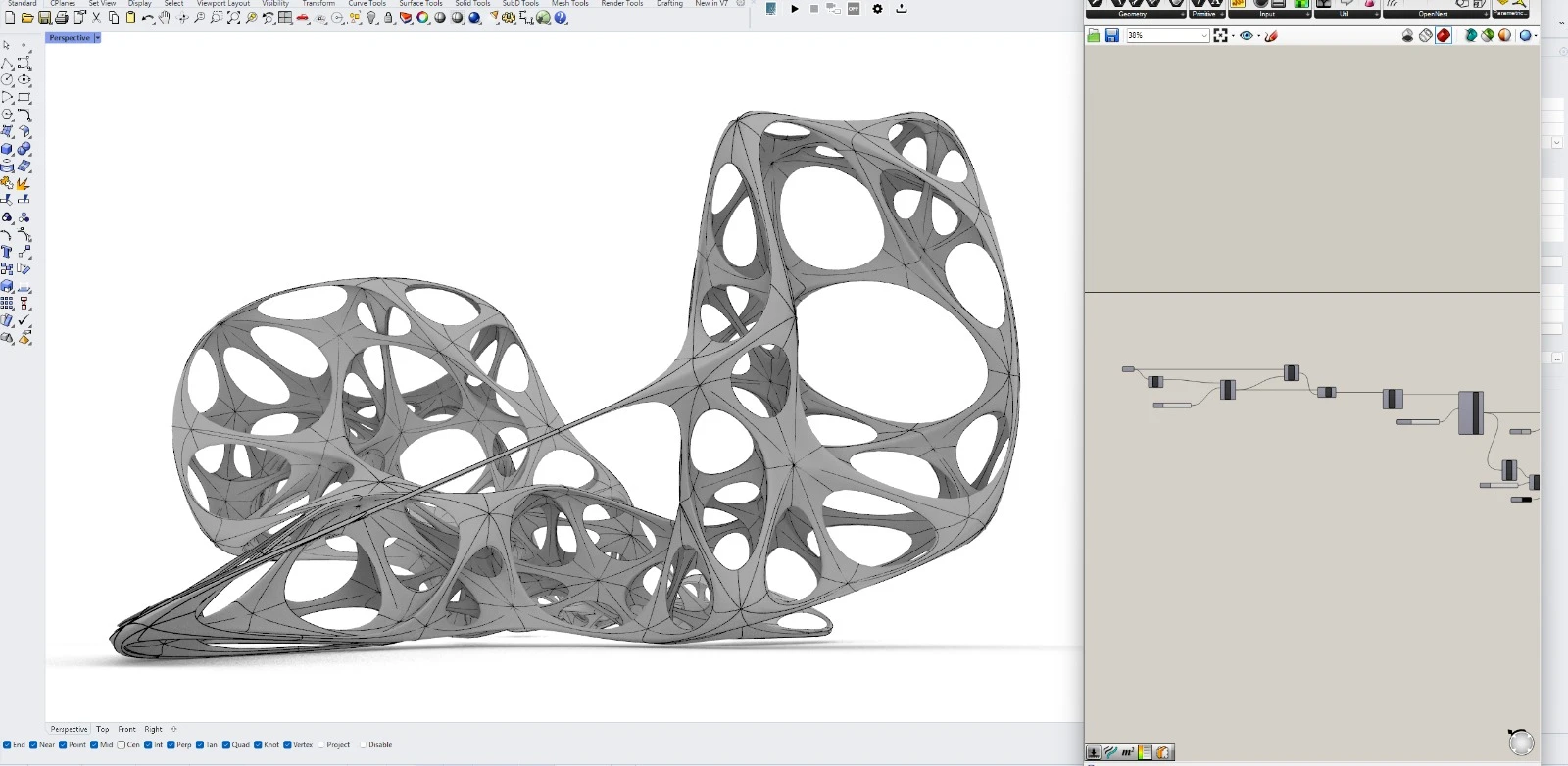Image resolution: width=1568 pixels, height=766 pixels.
Task: Open the 30% zoom level dropdown
Action: tap(1204, 36)
